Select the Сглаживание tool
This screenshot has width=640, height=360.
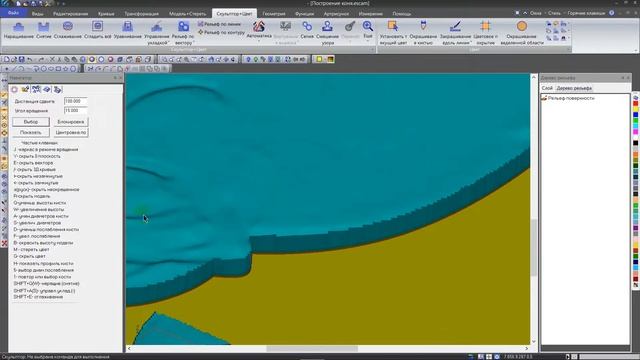pos(68,30)
